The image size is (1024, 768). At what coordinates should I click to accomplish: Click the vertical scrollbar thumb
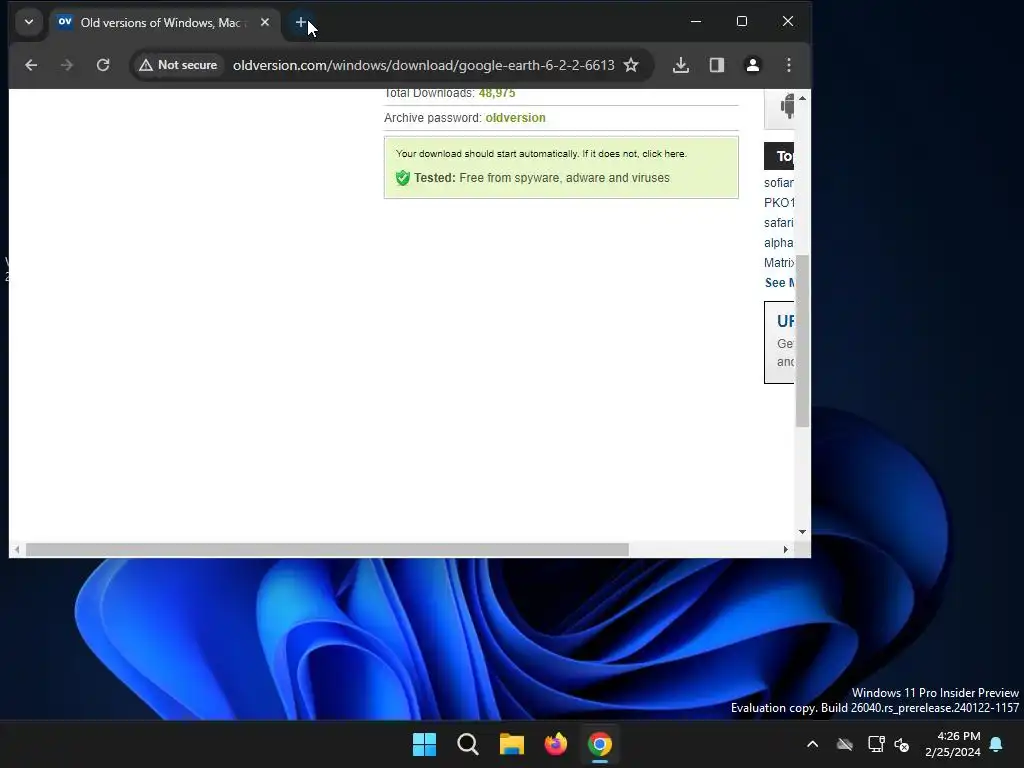(803, 340)
